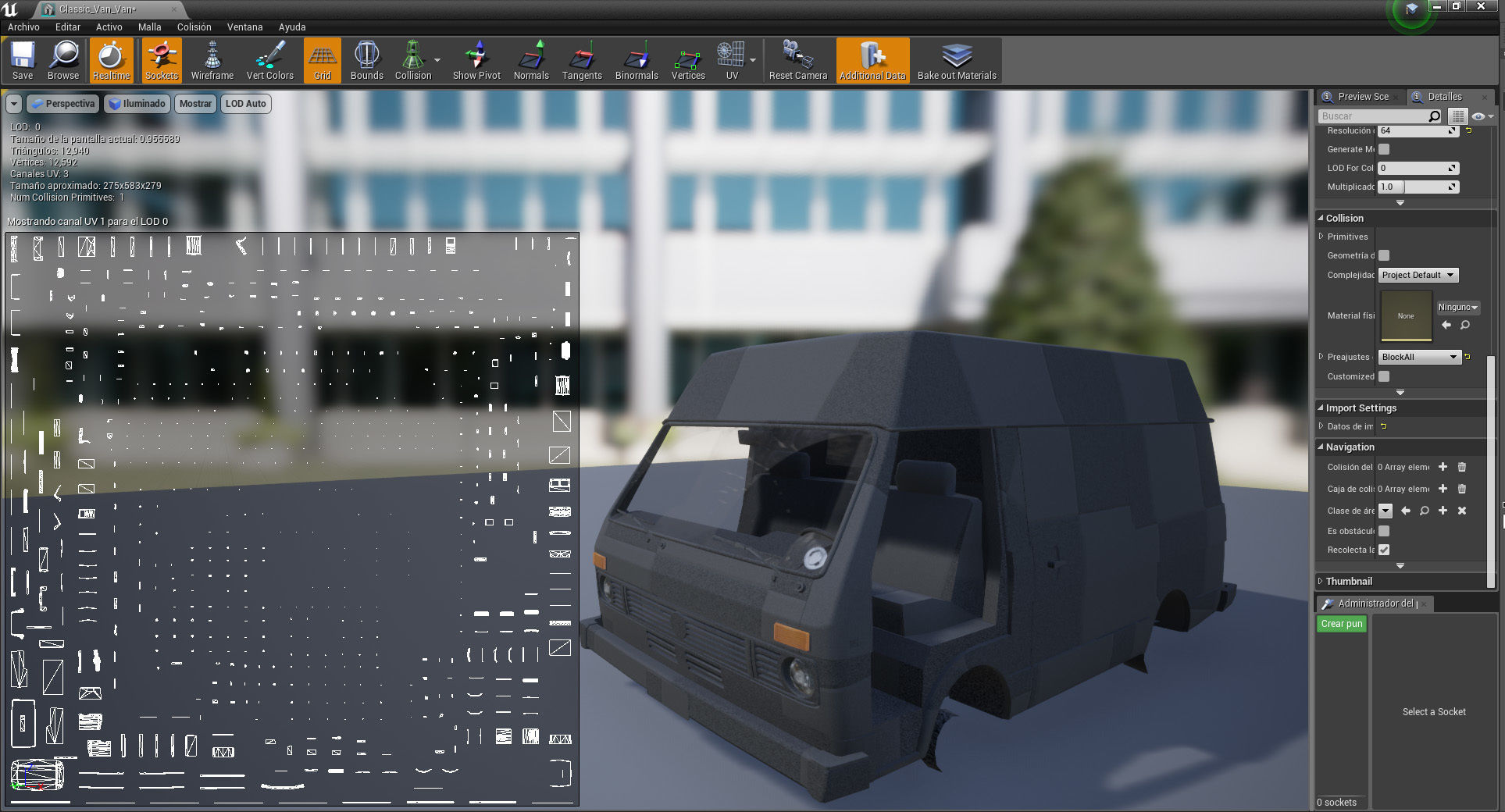Use selected asset arrow for physical material

tap(1446, 325)
